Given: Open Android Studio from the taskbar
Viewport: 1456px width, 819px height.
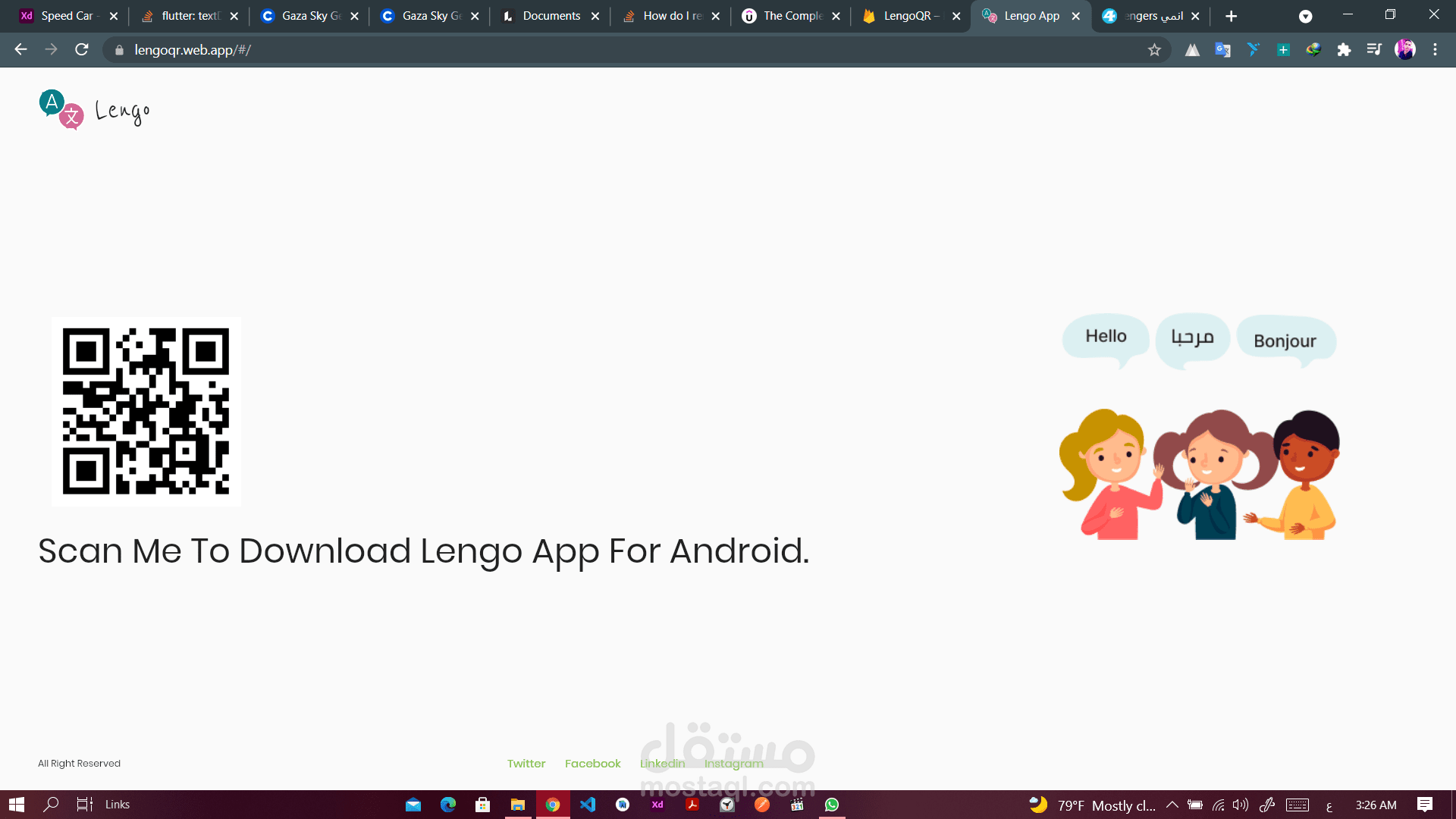Looking at the screenshot, I should click(622, 804).
